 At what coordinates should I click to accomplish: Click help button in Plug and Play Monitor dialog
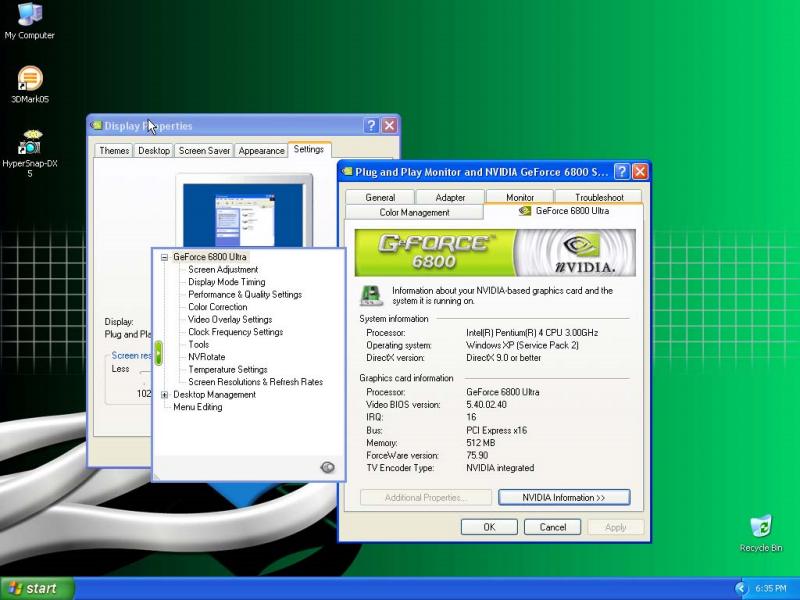(x=621, y=172)
